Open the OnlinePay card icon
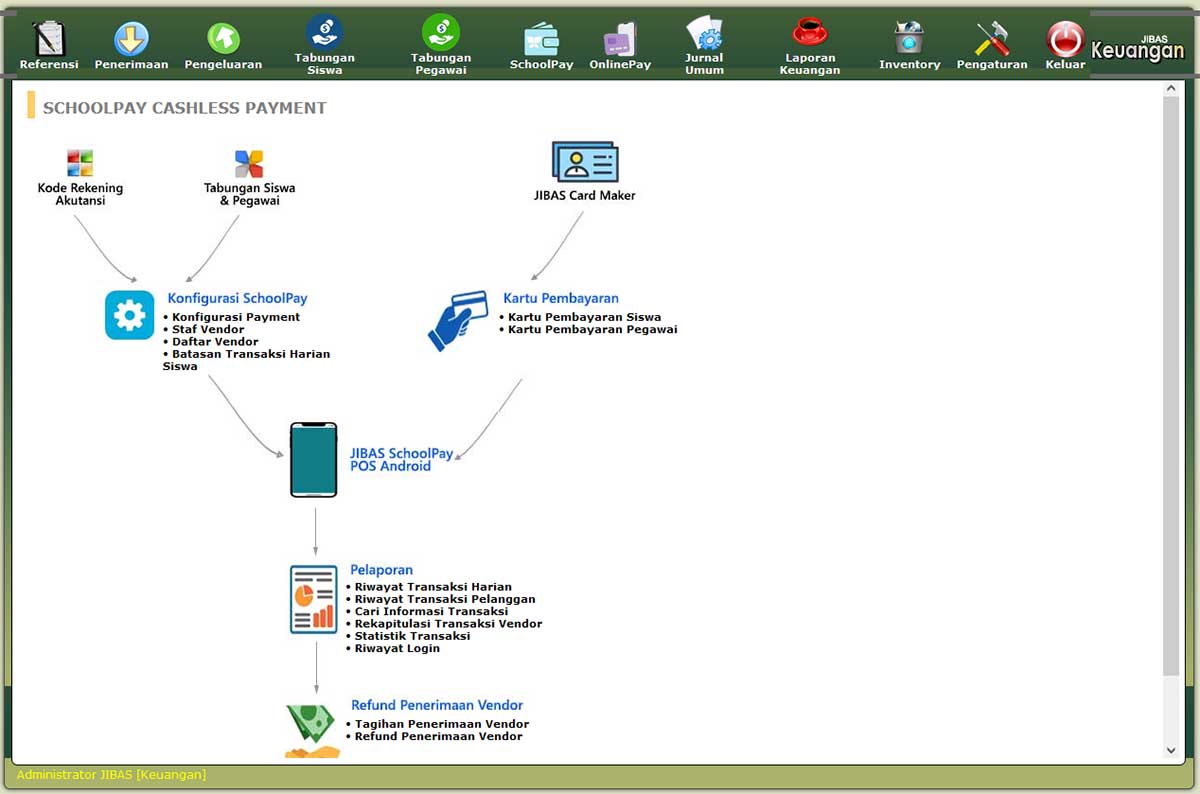1200x794 pixels. point(620,40)
